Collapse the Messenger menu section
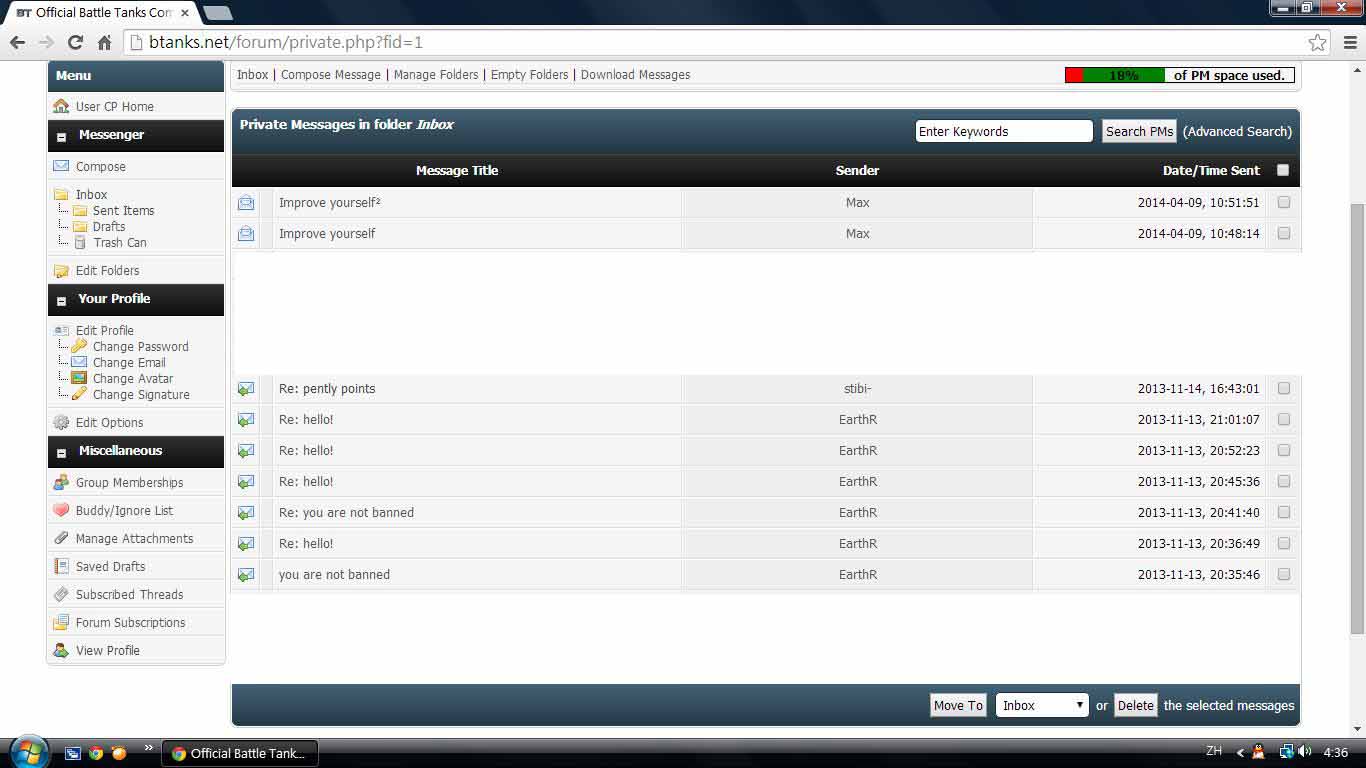Viewport: 1366px width, 768px height. [61, 136]
